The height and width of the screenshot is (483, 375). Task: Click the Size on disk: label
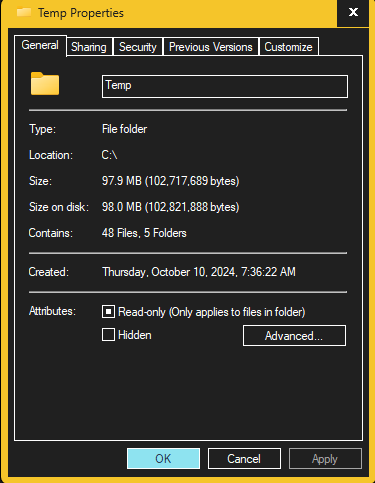(x=59, y=207)
